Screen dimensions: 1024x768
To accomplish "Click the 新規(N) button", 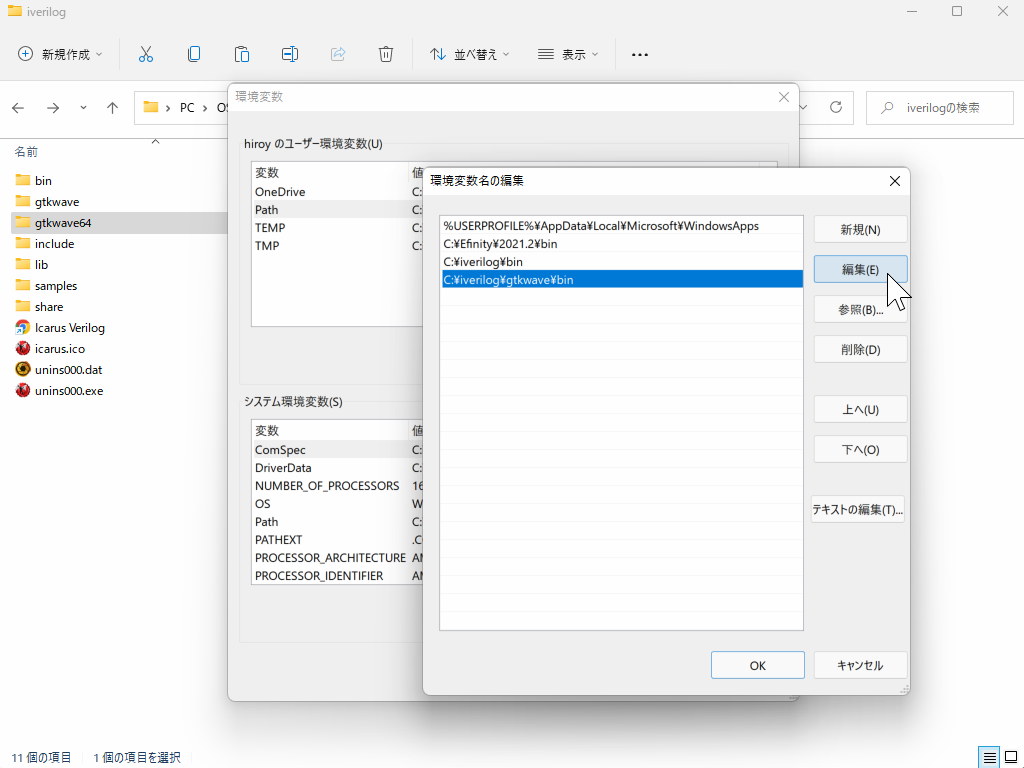I will (x=860, y=230).
